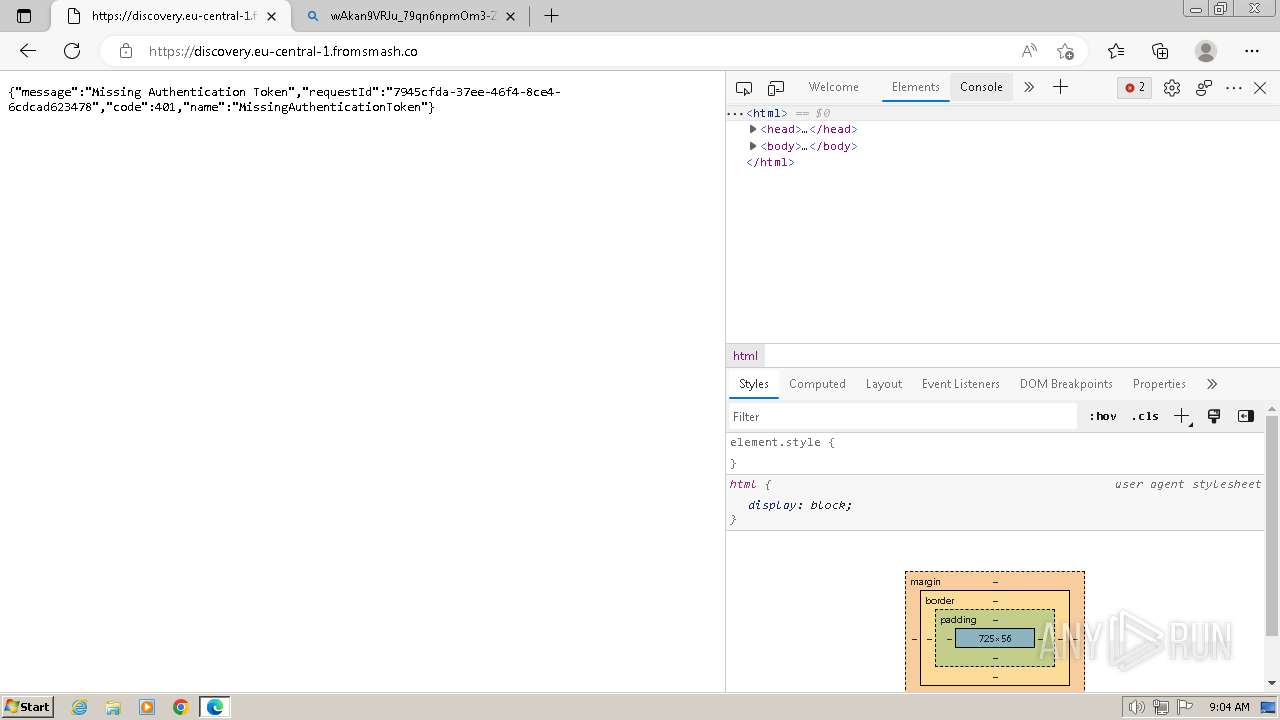Toggle the :hov element state panel
Screen dimensions: 1280x720
click(x=1103, y=417)
